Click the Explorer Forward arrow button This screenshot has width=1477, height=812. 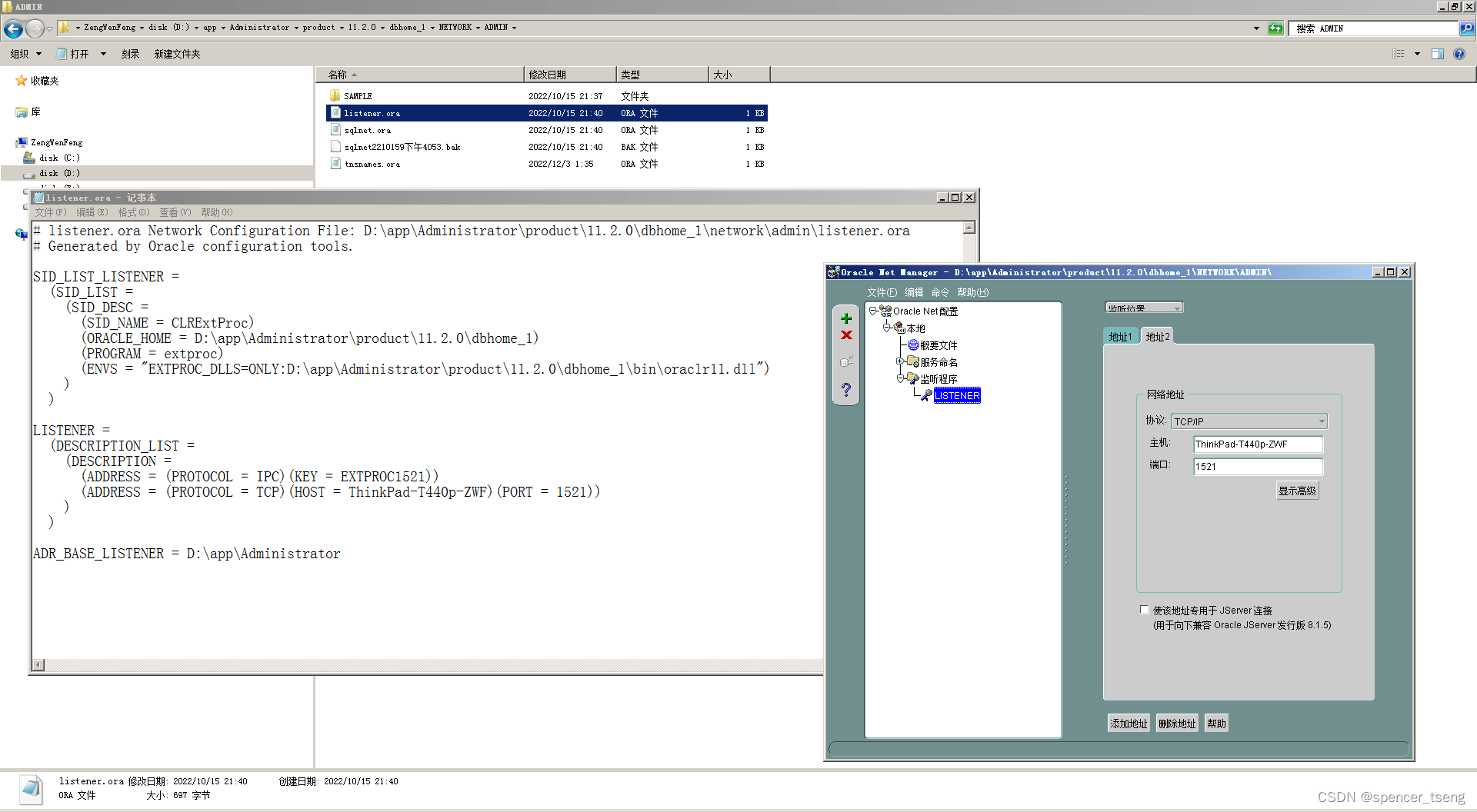tap(35, 29)
